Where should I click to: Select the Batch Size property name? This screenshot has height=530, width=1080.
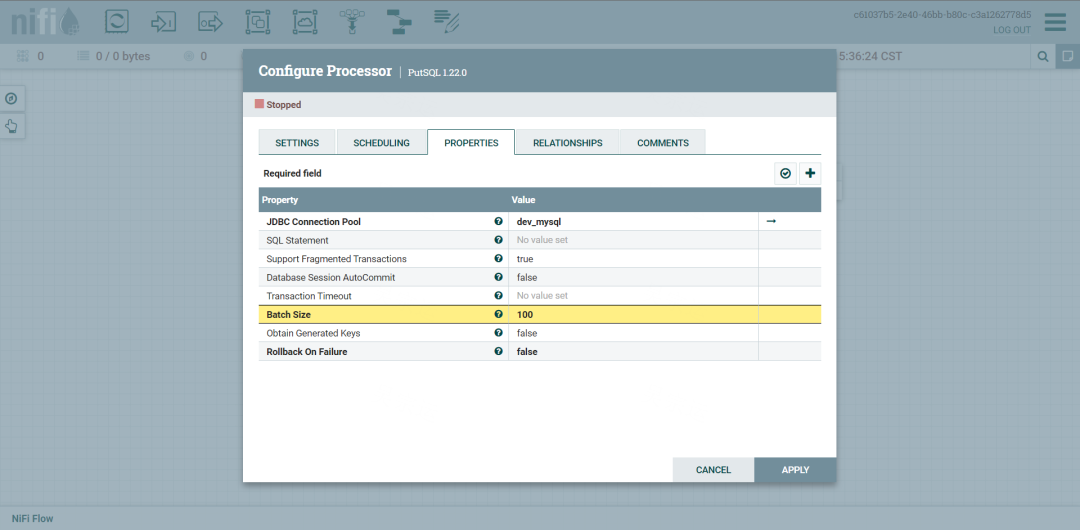[289, 314]
